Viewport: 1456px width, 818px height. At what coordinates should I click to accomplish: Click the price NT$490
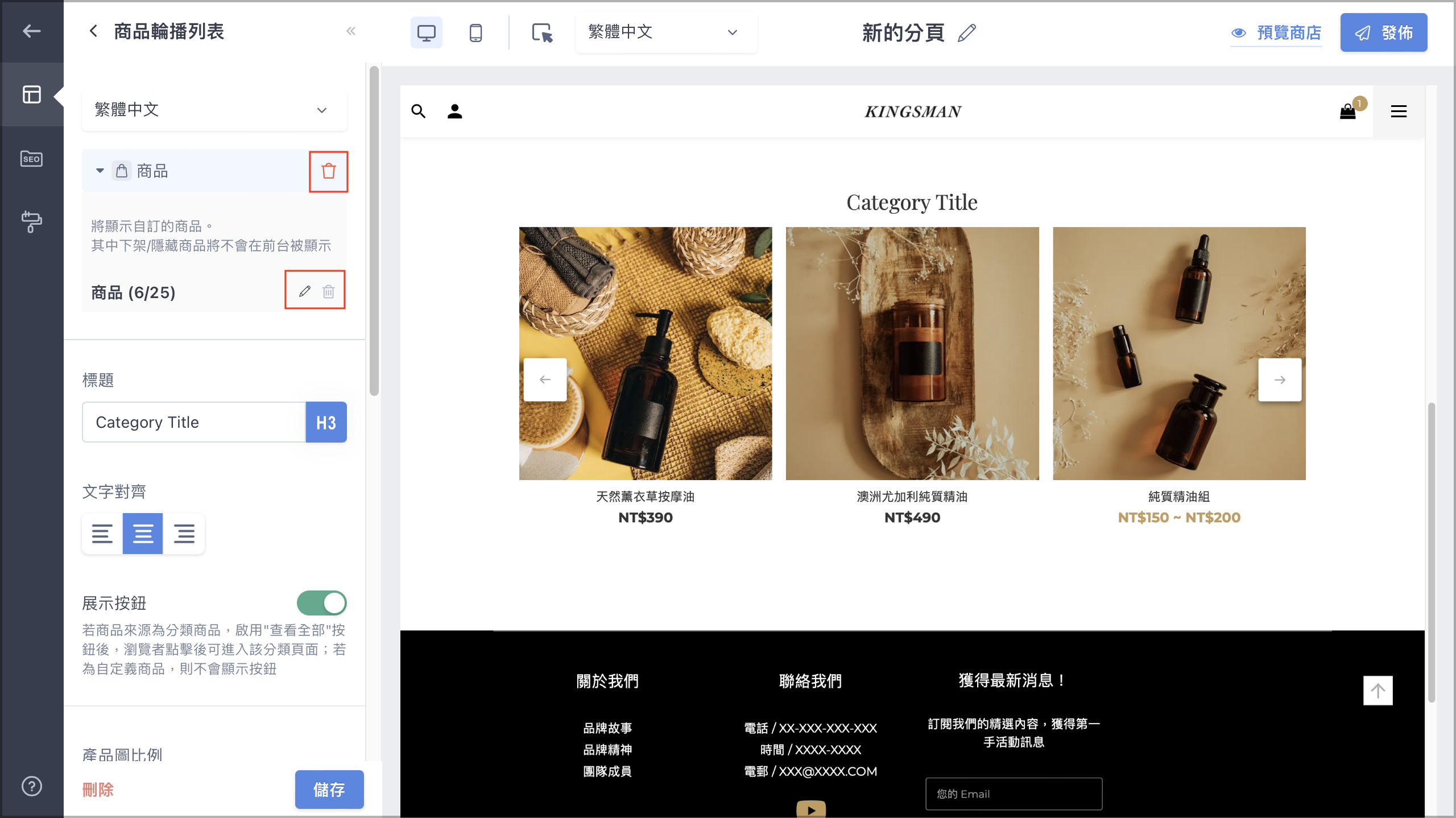(912, 518)
